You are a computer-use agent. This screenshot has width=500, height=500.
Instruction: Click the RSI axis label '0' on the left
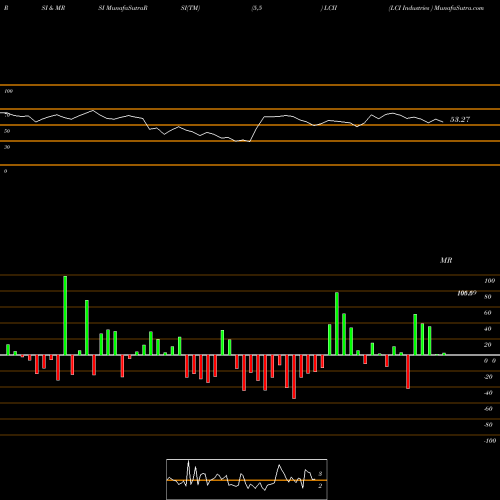point(5,171)
